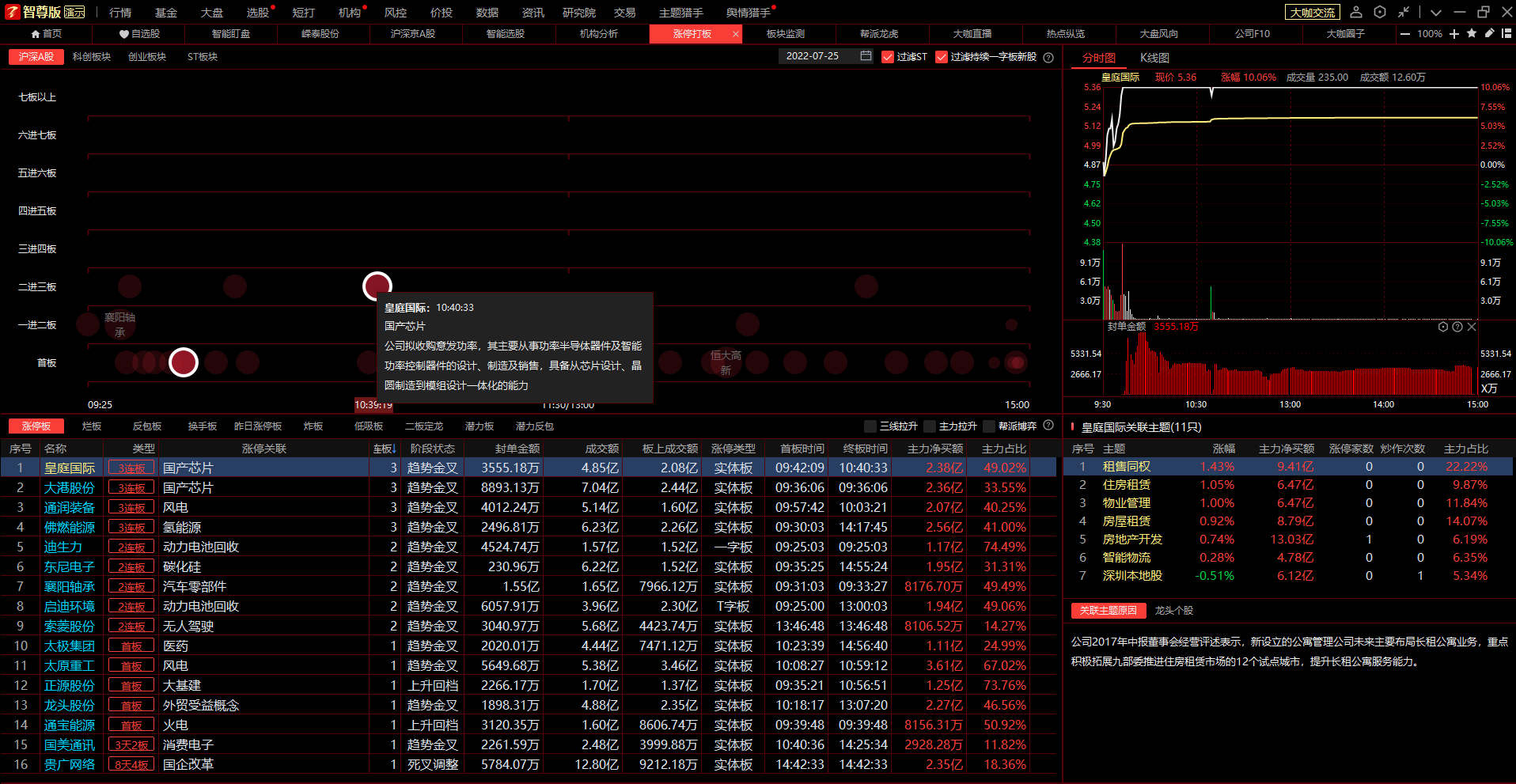The width and height of the screenshot is (1516, 784).
Task: Click the pencil edit icon
Action: pos(1489,33)
